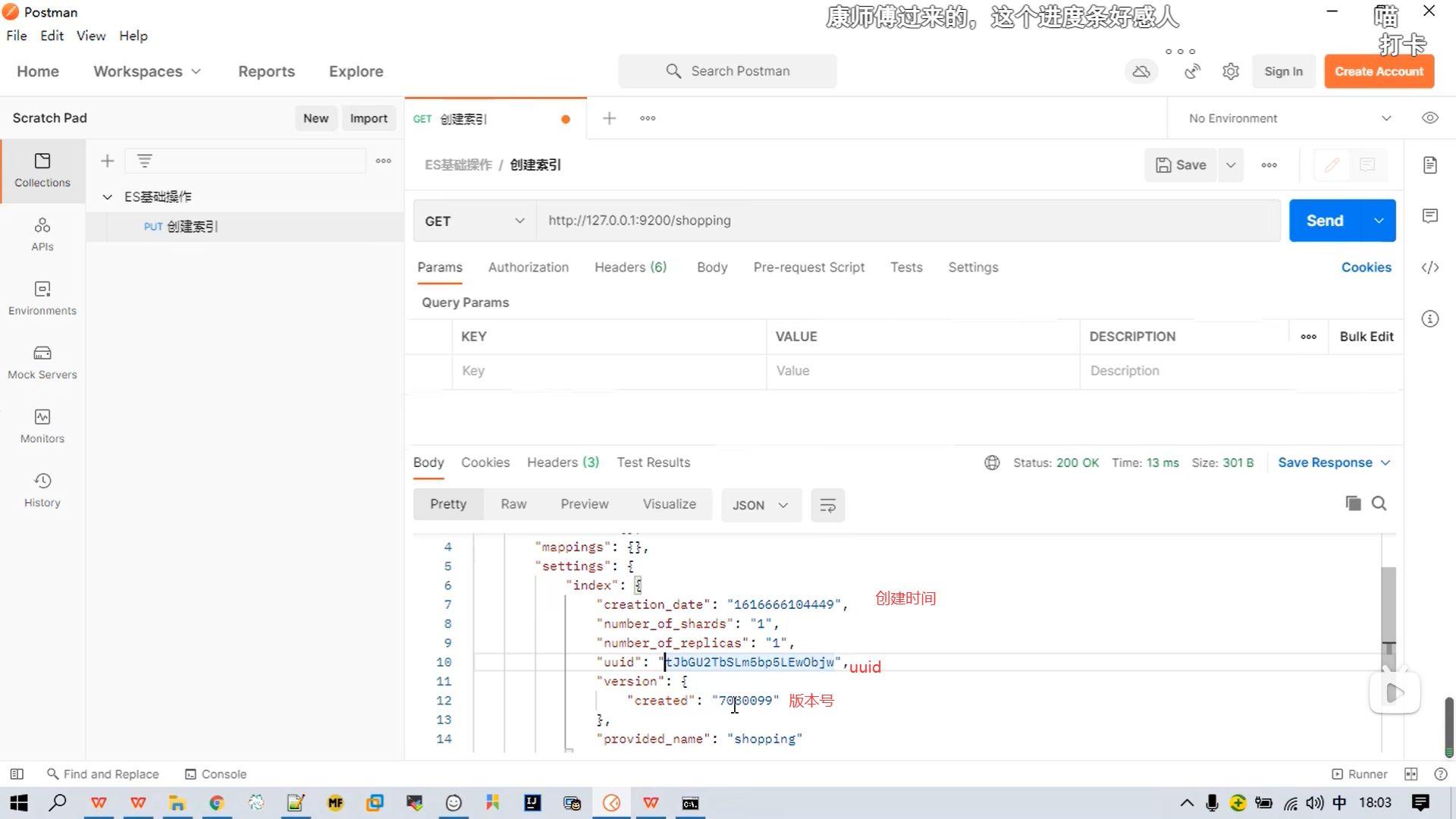Click the Cookies link
This screenshot has width=1456, height=819.
1366,267
